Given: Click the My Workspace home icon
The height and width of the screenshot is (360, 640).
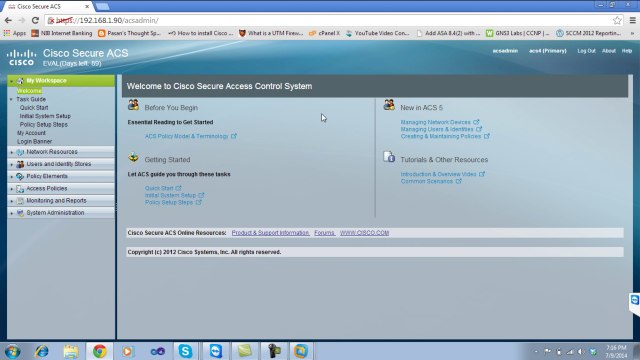Looking at the screenshot, I should 20,81.
